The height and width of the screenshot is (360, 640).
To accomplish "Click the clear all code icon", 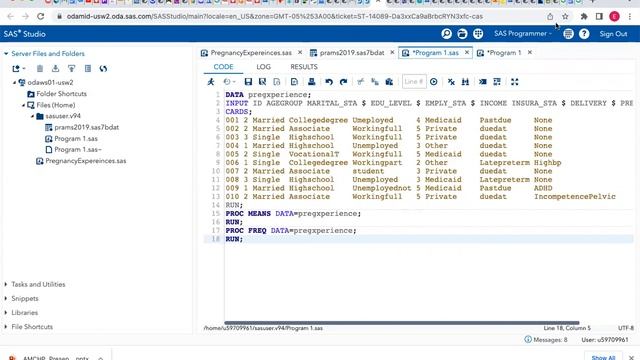I will coord(451,82).
